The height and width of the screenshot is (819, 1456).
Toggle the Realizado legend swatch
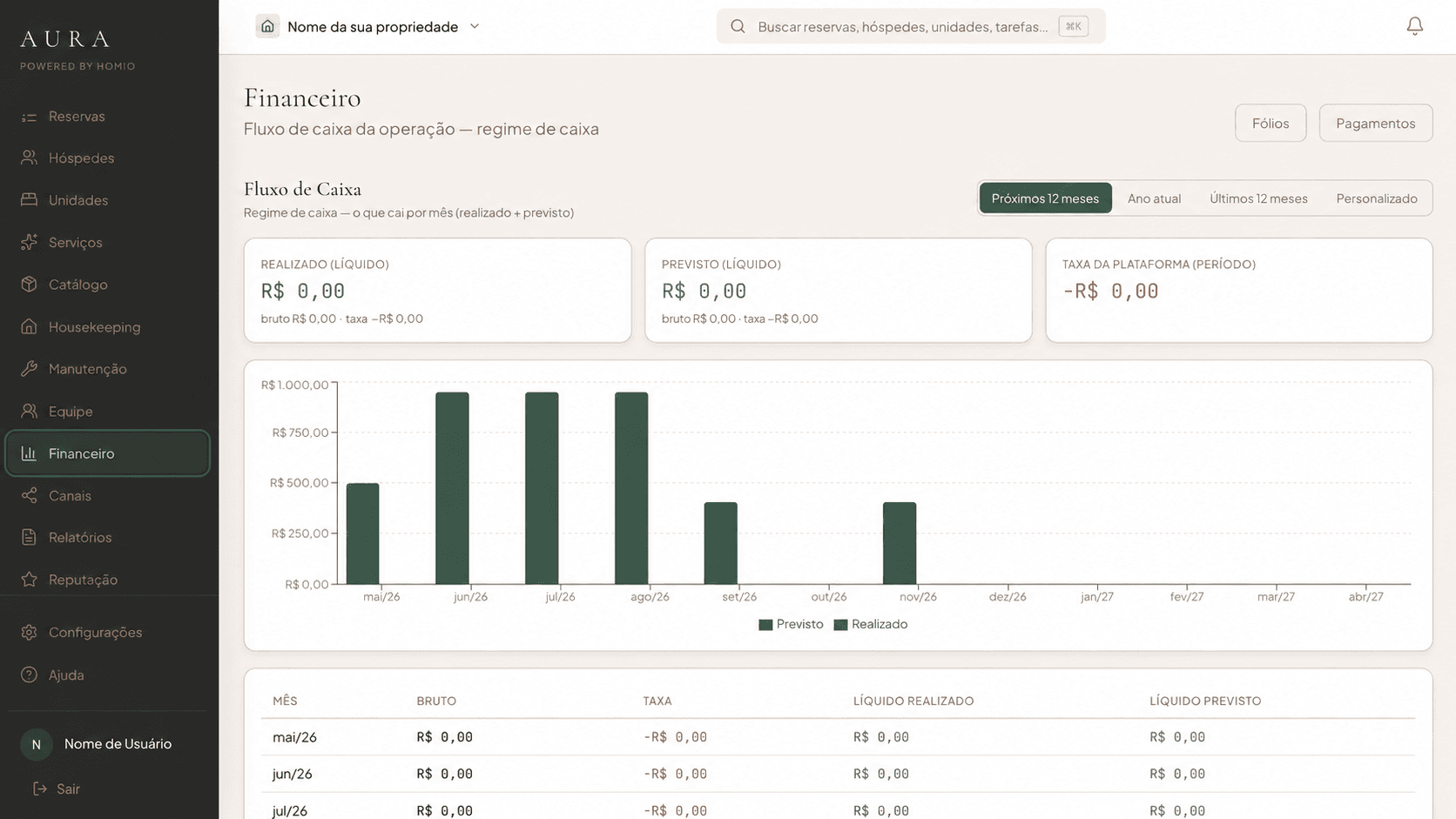pyautogui.click(x=840, y=625)
